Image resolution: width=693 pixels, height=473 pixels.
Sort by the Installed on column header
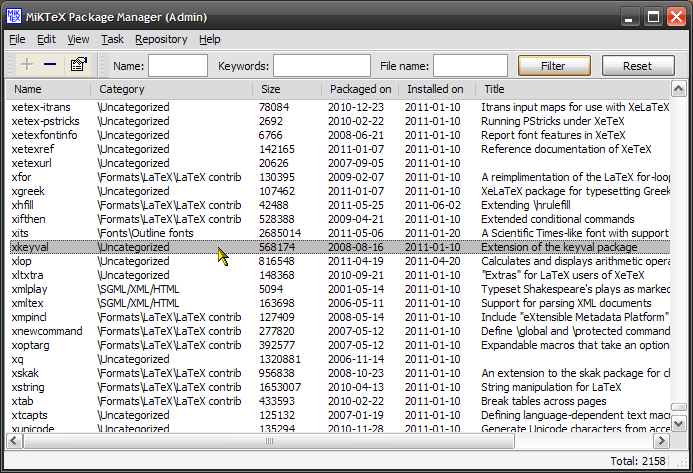click(437, 89)
